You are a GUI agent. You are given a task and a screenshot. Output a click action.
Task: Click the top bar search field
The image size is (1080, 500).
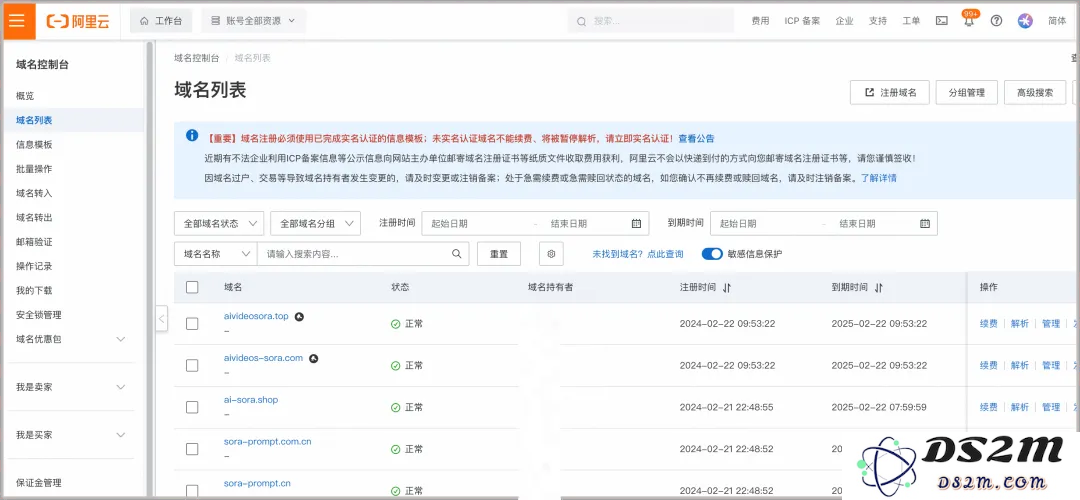tap(652, 21)
